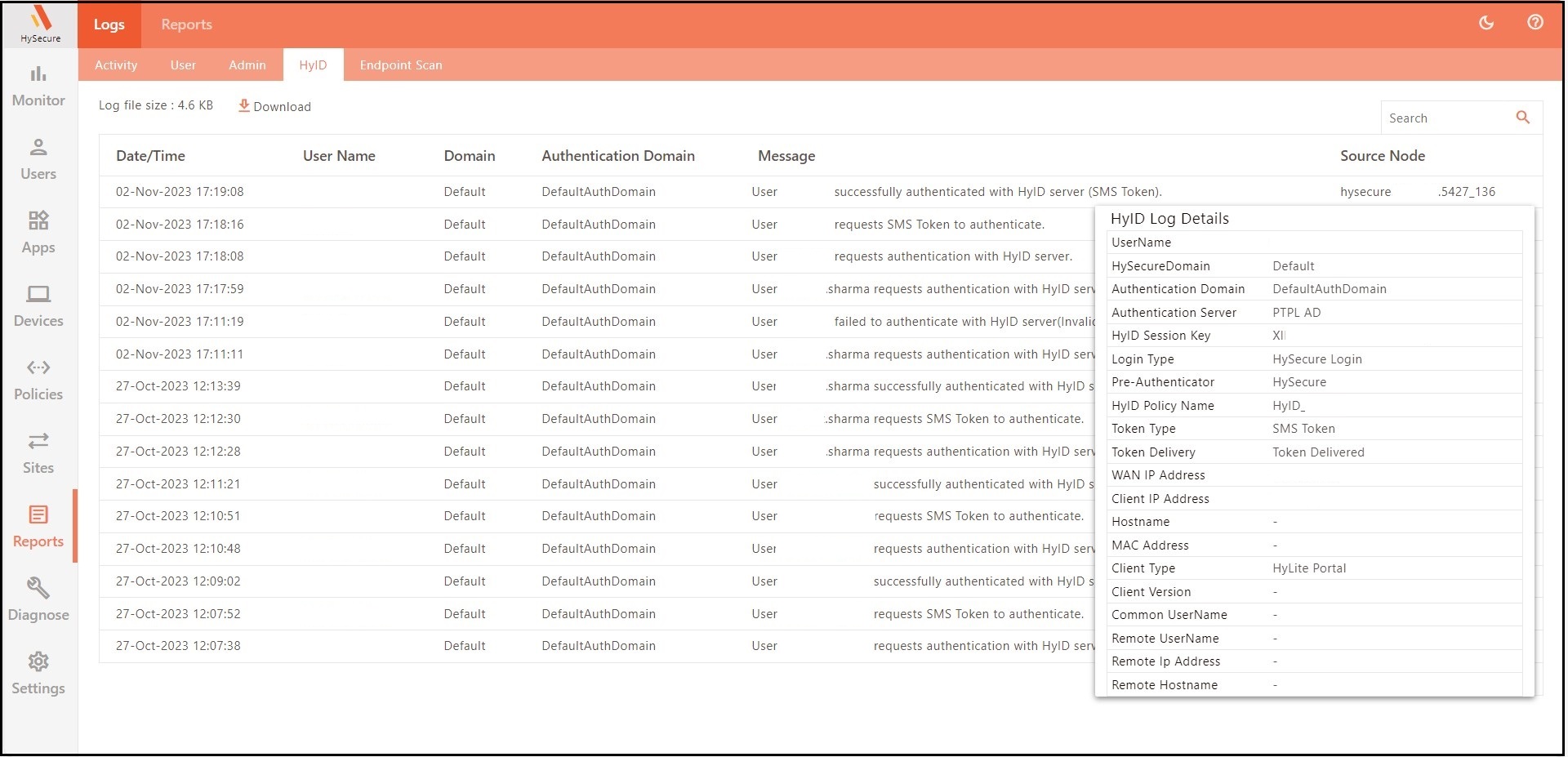Select Devices from the sidebar

pos(38,306)
